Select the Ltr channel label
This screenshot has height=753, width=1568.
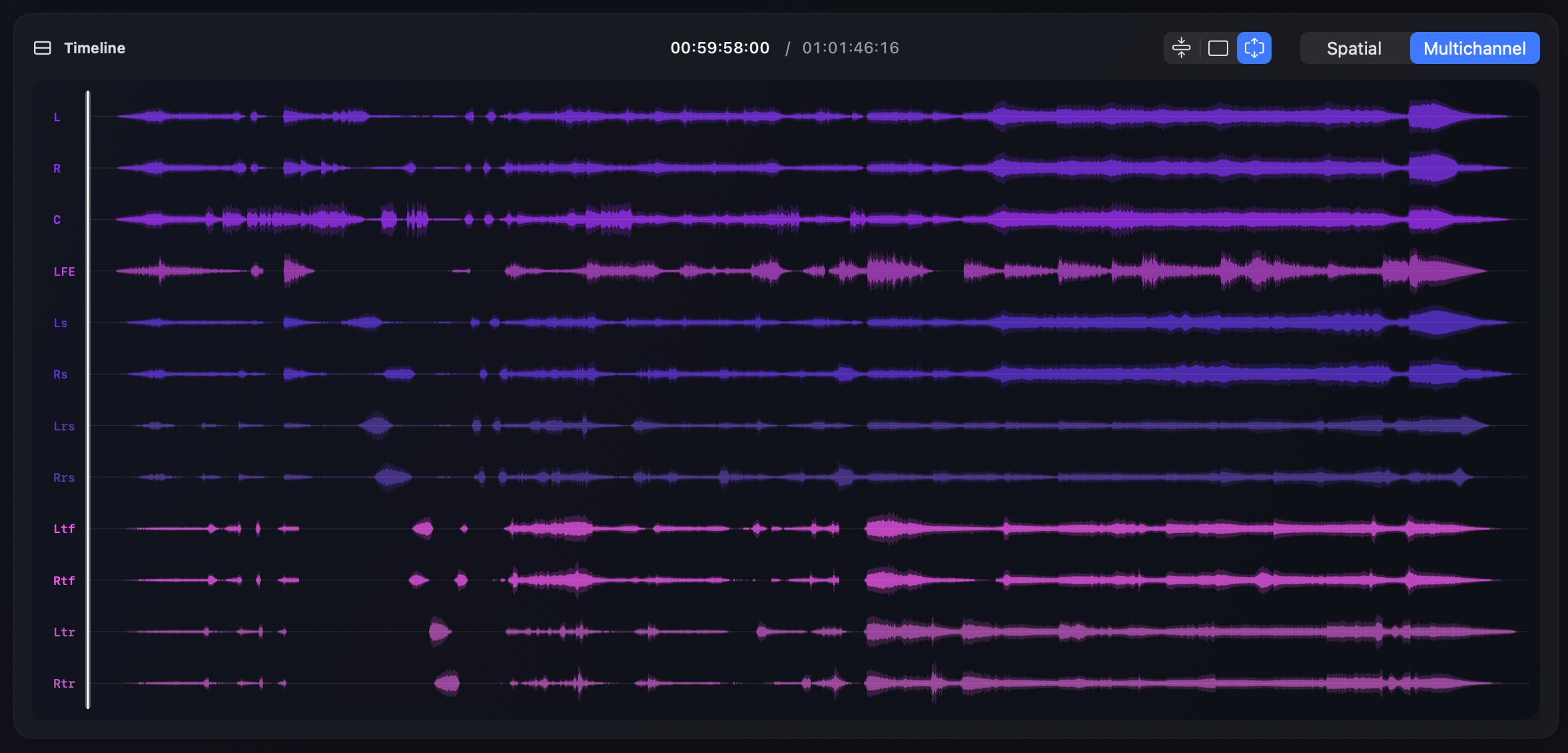pos(63,632)
